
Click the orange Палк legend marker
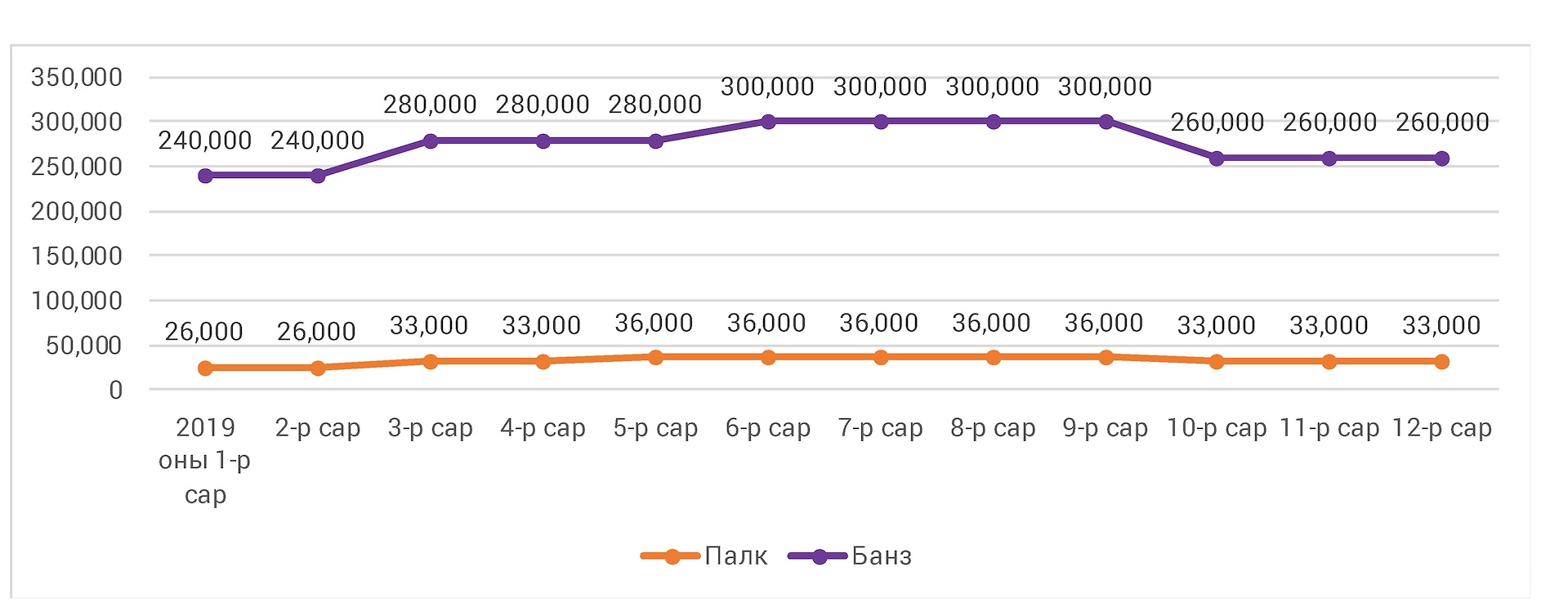coord(672,556)
